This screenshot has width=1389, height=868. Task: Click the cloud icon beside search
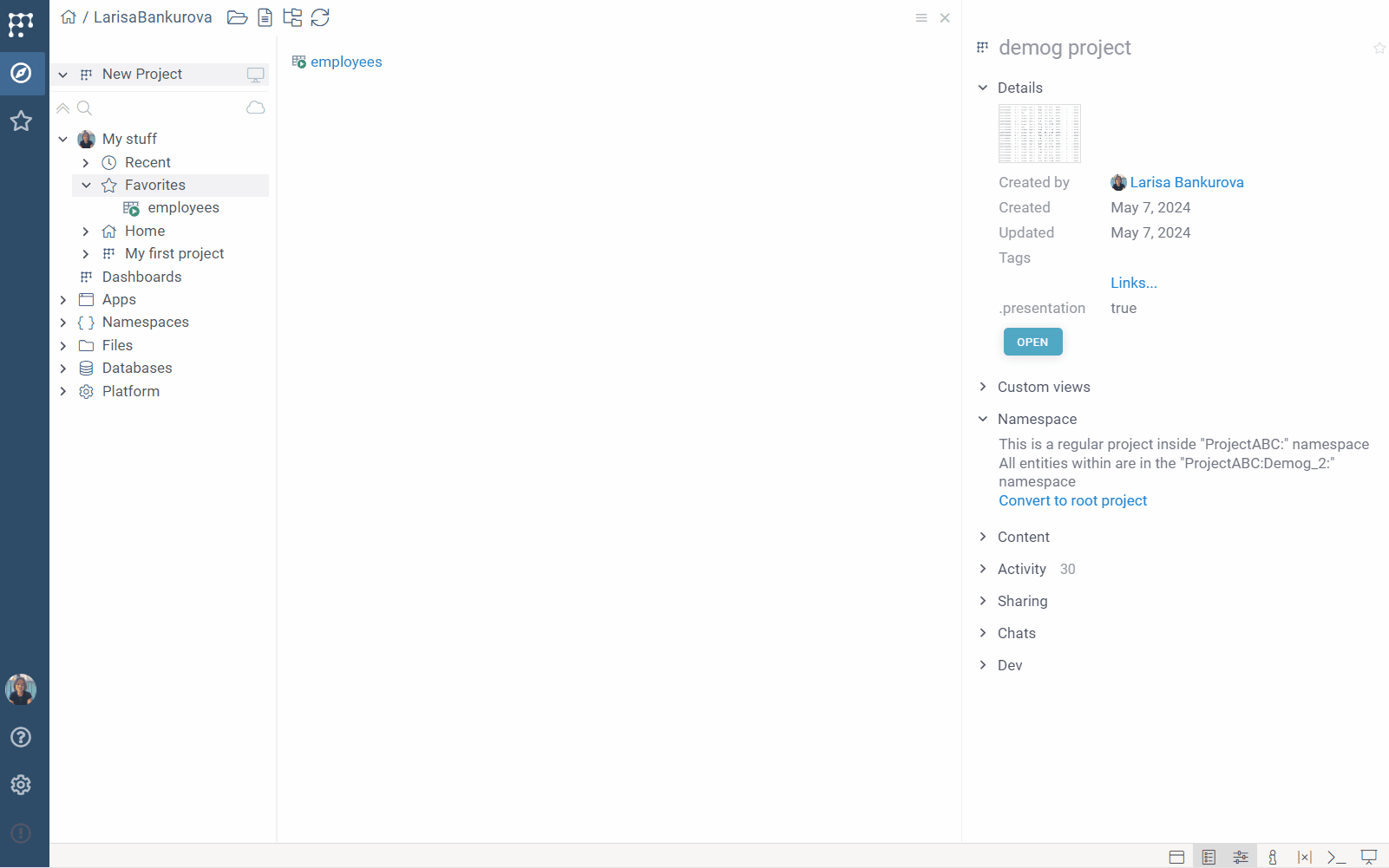(255, 108)
